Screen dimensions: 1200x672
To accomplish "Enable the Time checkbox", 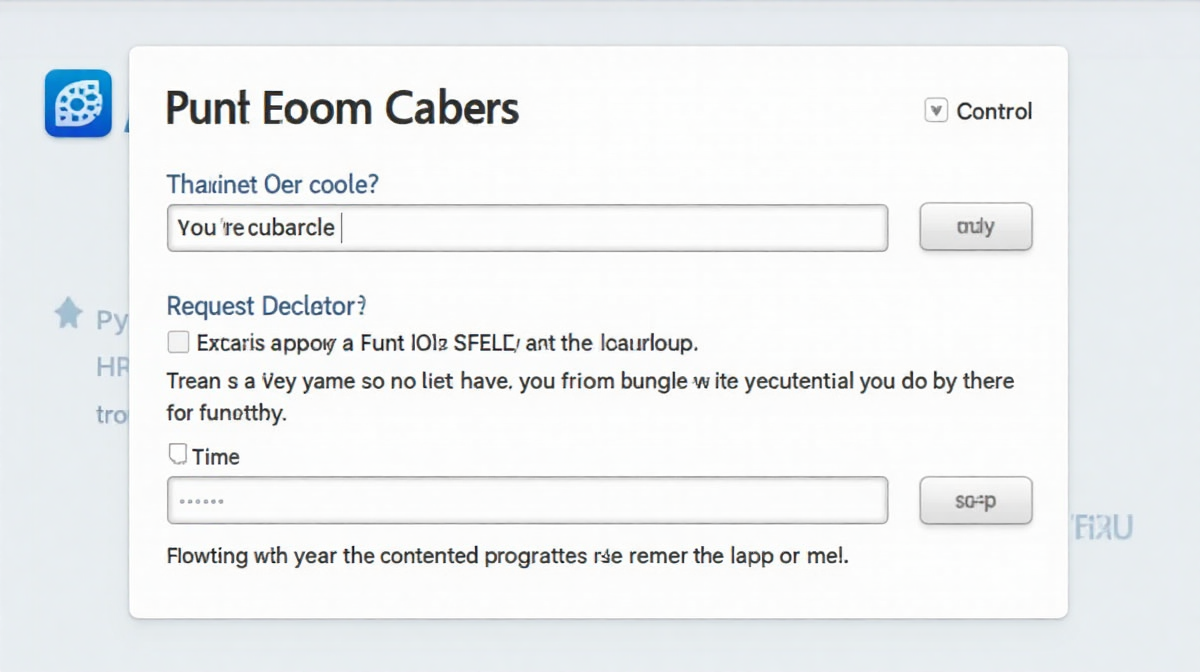I will 178,455.
